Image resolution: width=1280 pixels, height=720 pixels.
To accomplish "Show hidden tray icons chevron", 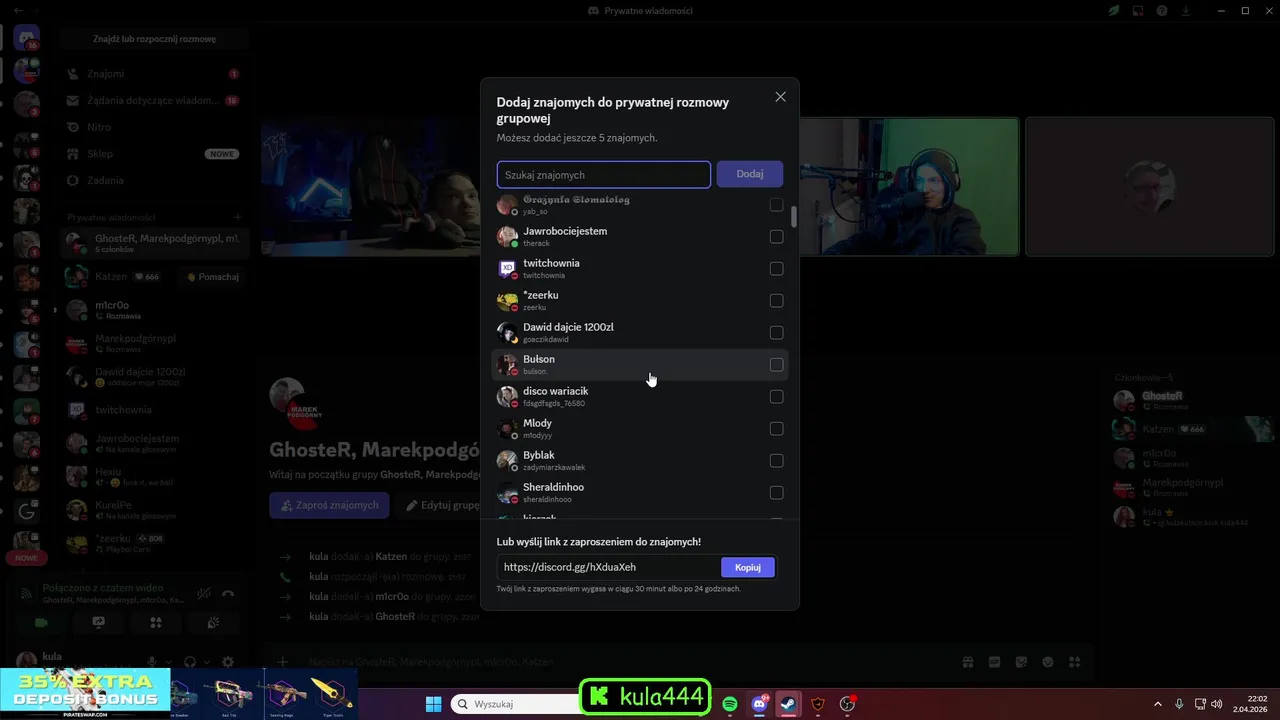I will [1158, 704].
